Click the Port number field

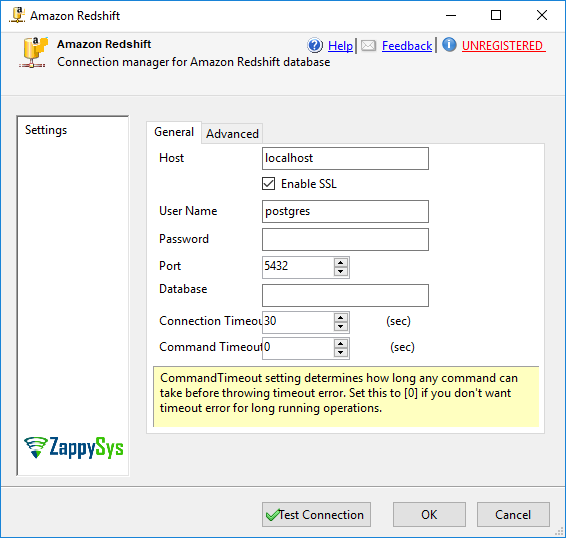click(298, 267)
